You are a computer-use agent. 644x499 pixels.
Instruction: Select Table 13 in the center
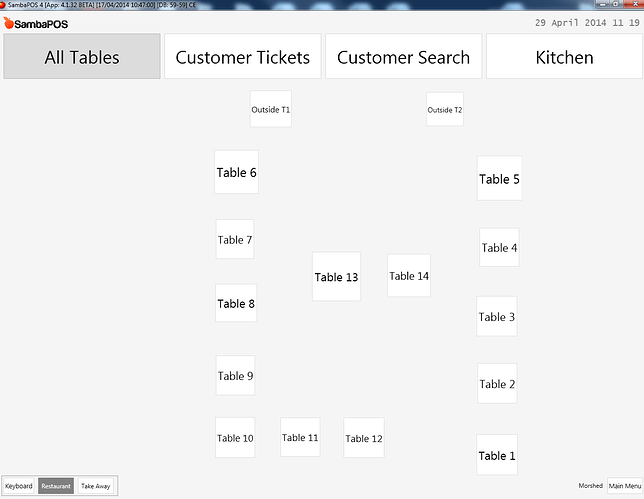(336, 276)
